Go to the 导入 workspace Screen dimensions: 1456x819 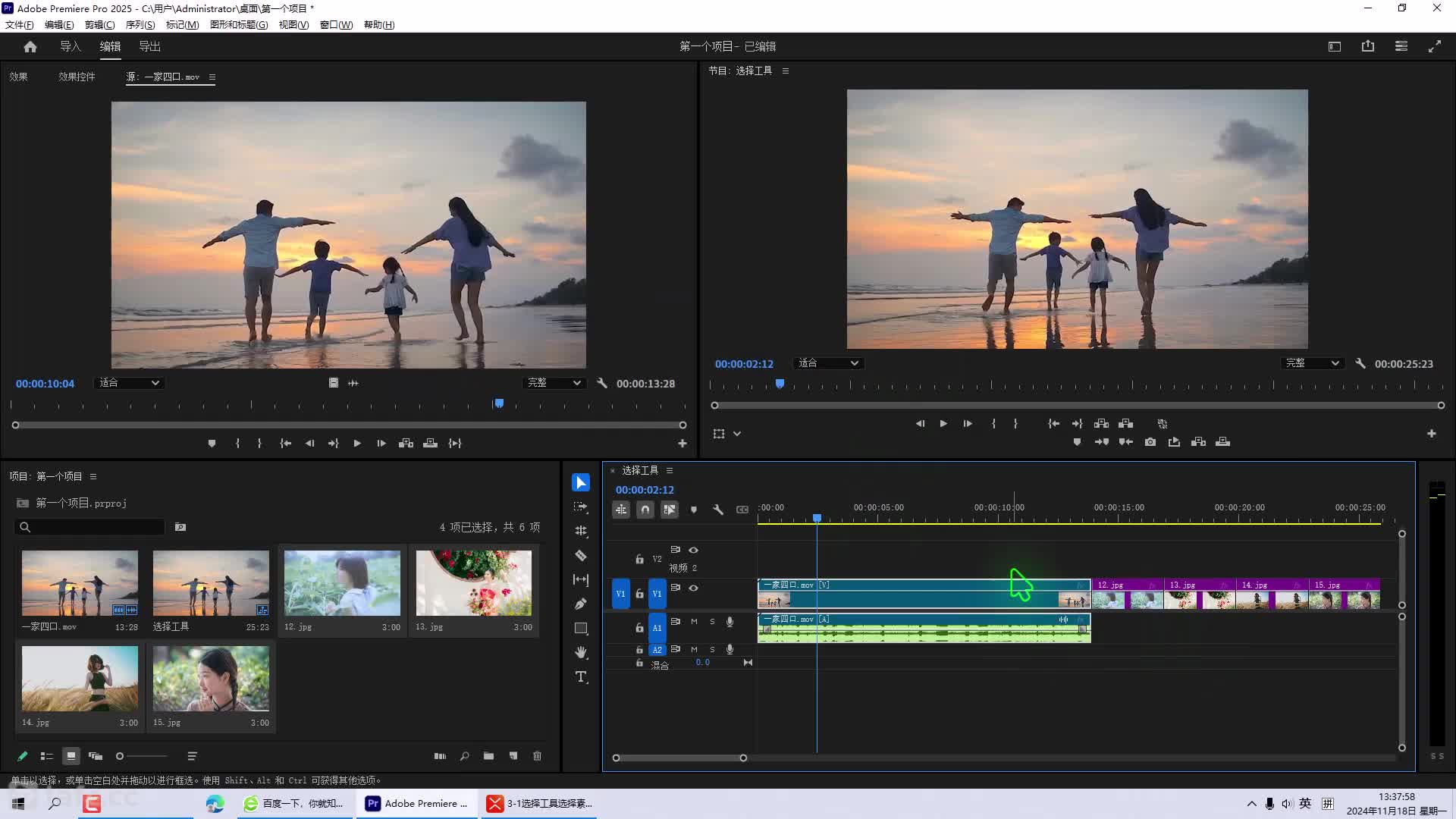71,46
